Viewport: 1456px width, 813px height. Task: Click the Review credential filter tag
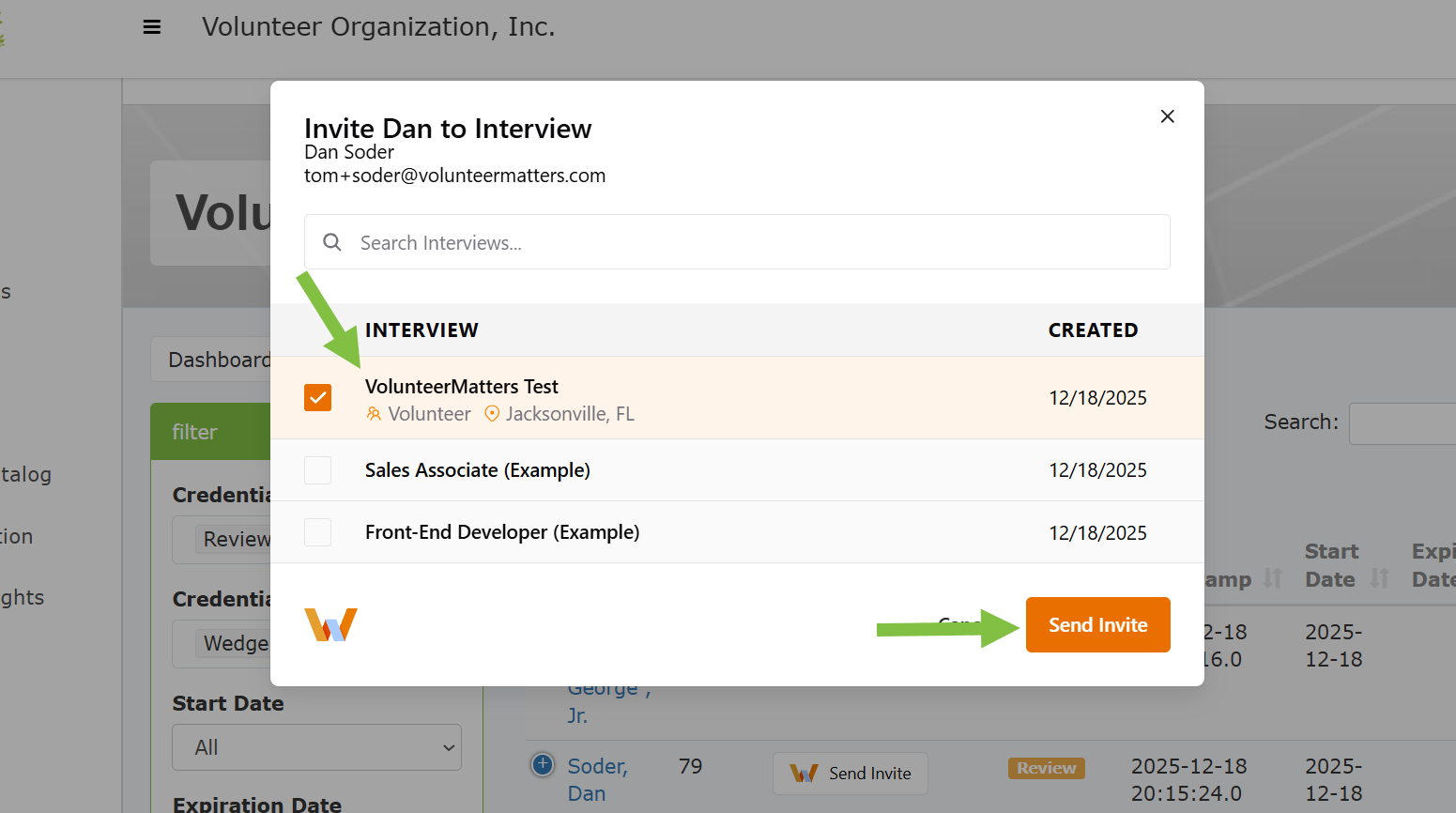[x=235, y=539]
